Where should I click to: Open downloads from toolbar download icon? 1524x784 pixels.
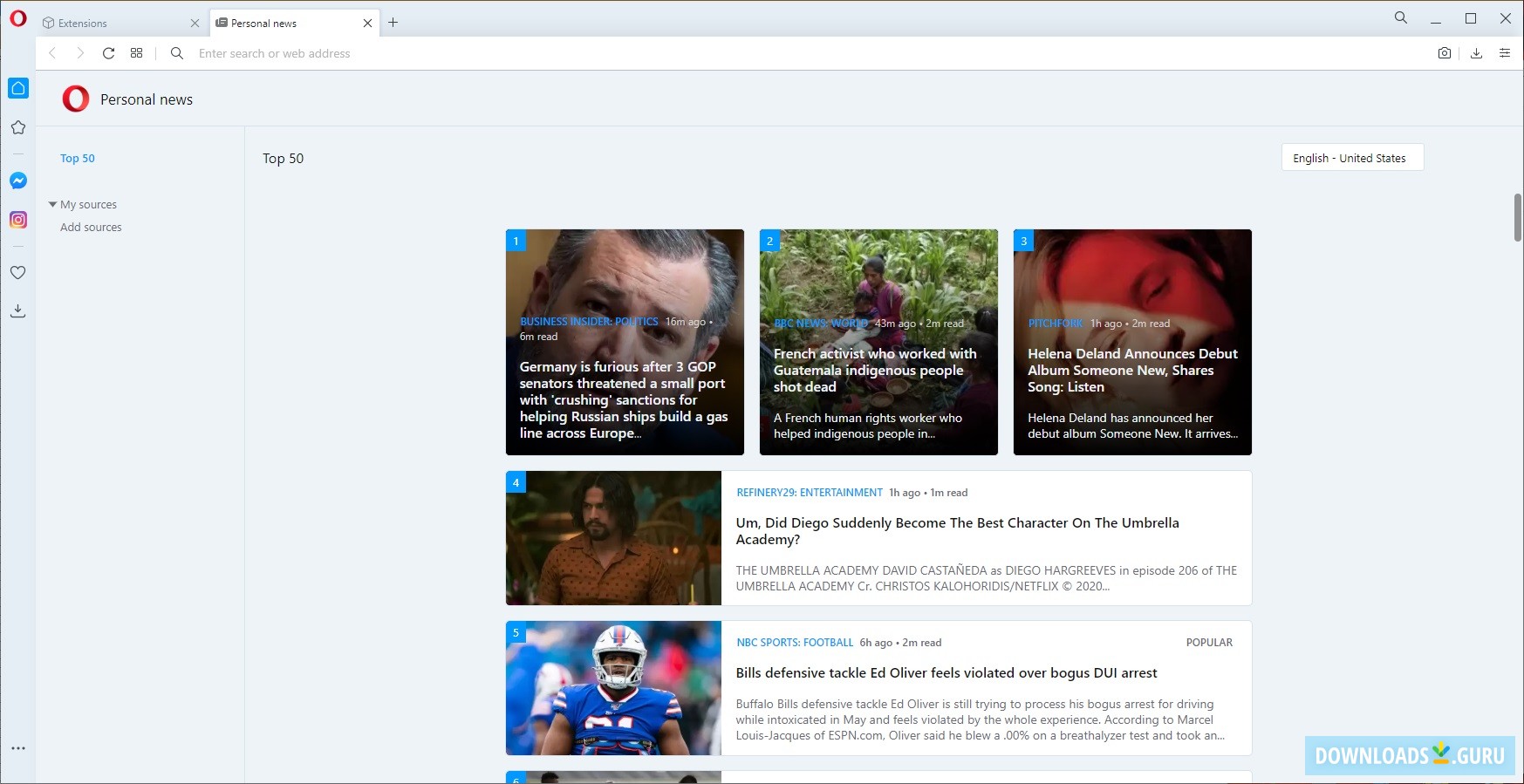(1476, 53)
